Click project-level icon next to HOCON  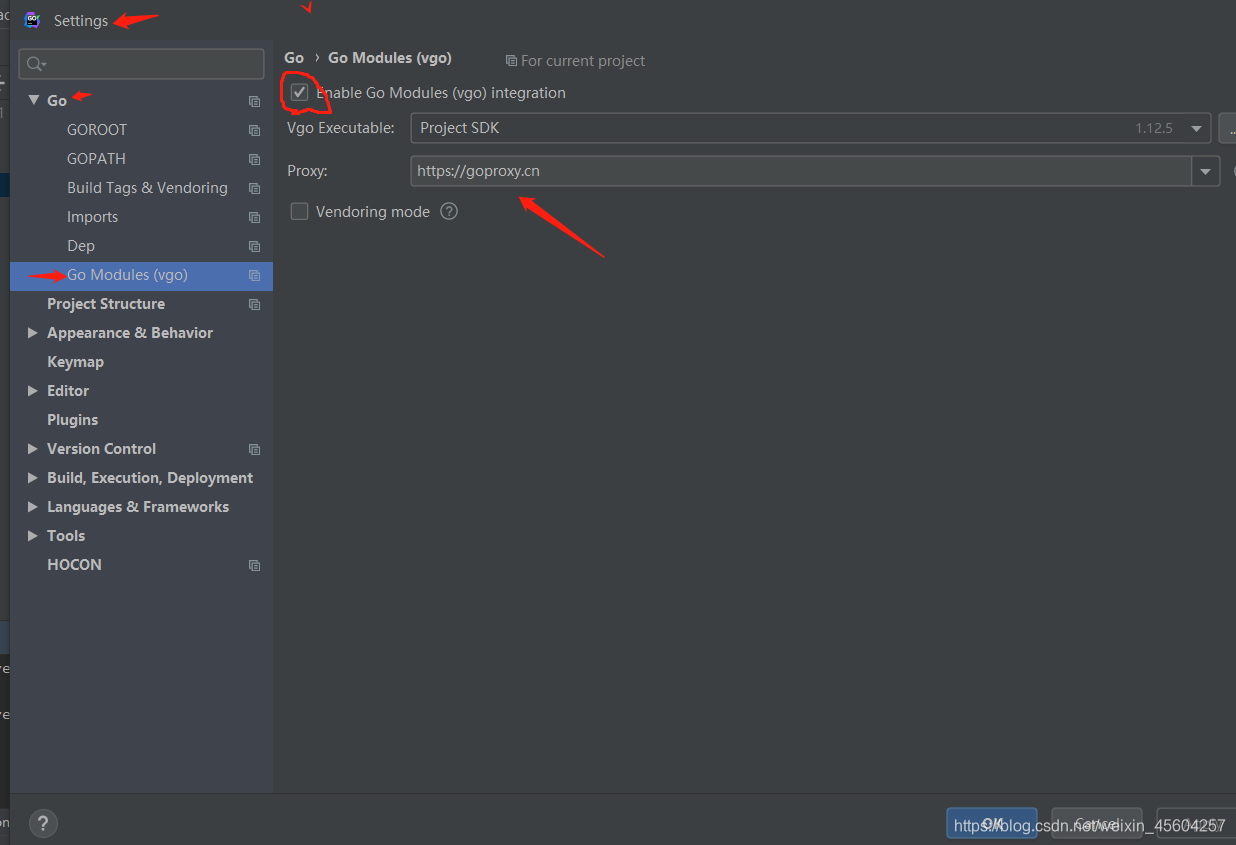(254, 565)
